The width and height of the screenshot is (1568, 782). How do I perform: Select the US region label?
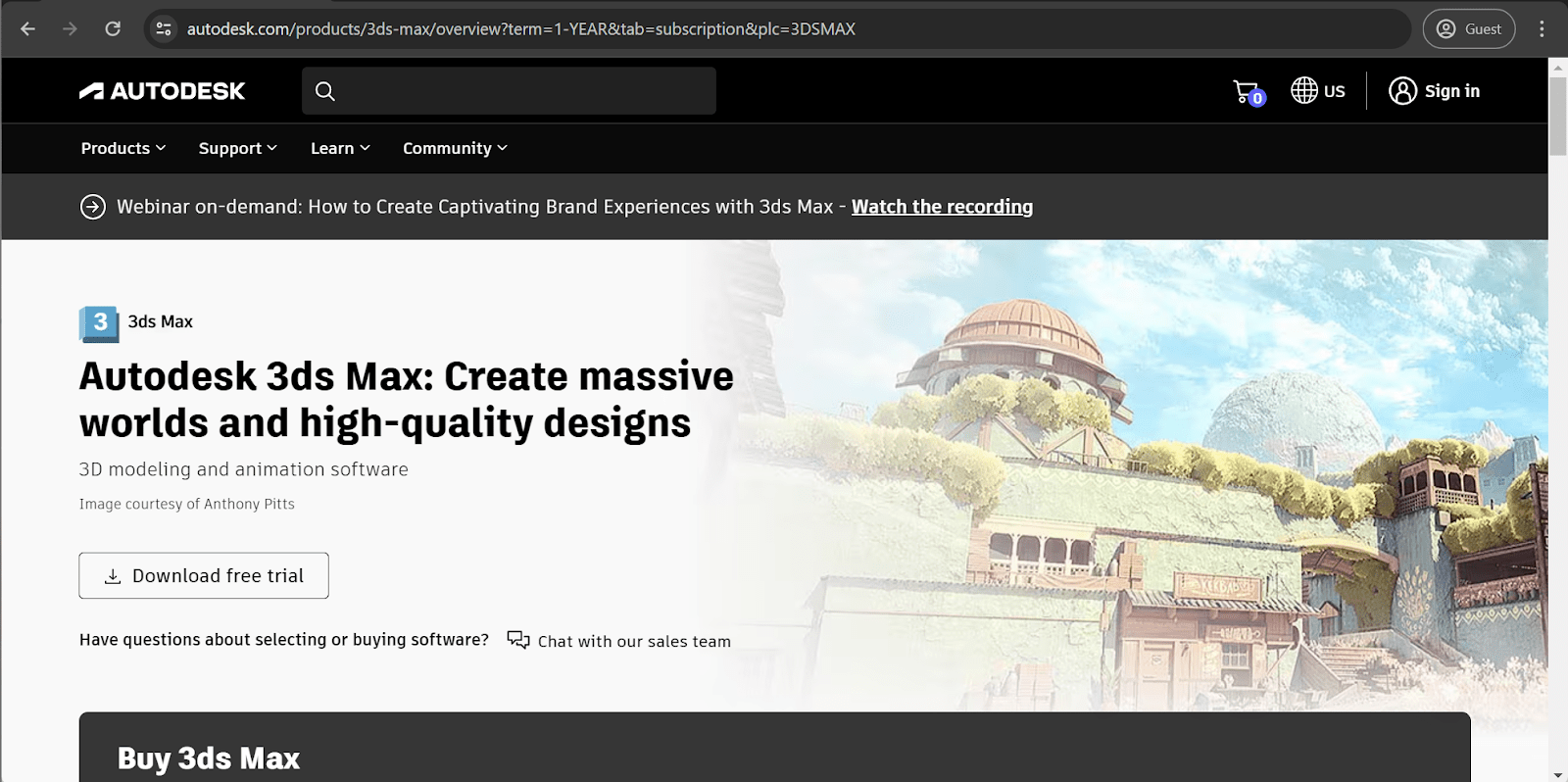(1335, 91)
